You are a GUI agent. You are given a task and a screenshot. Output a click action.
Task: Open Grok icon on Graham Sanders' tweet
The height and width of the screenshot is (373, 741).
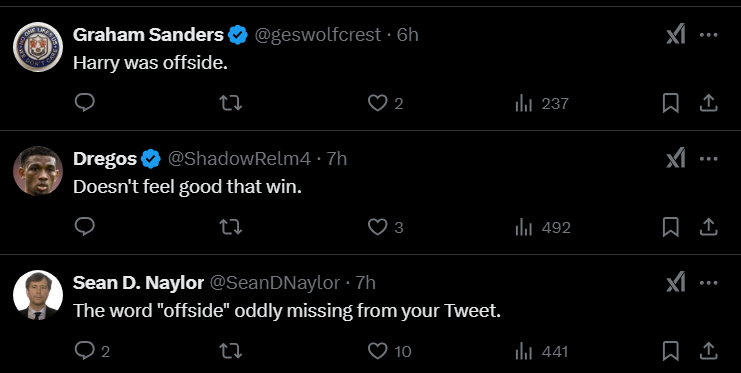[675, 35]
